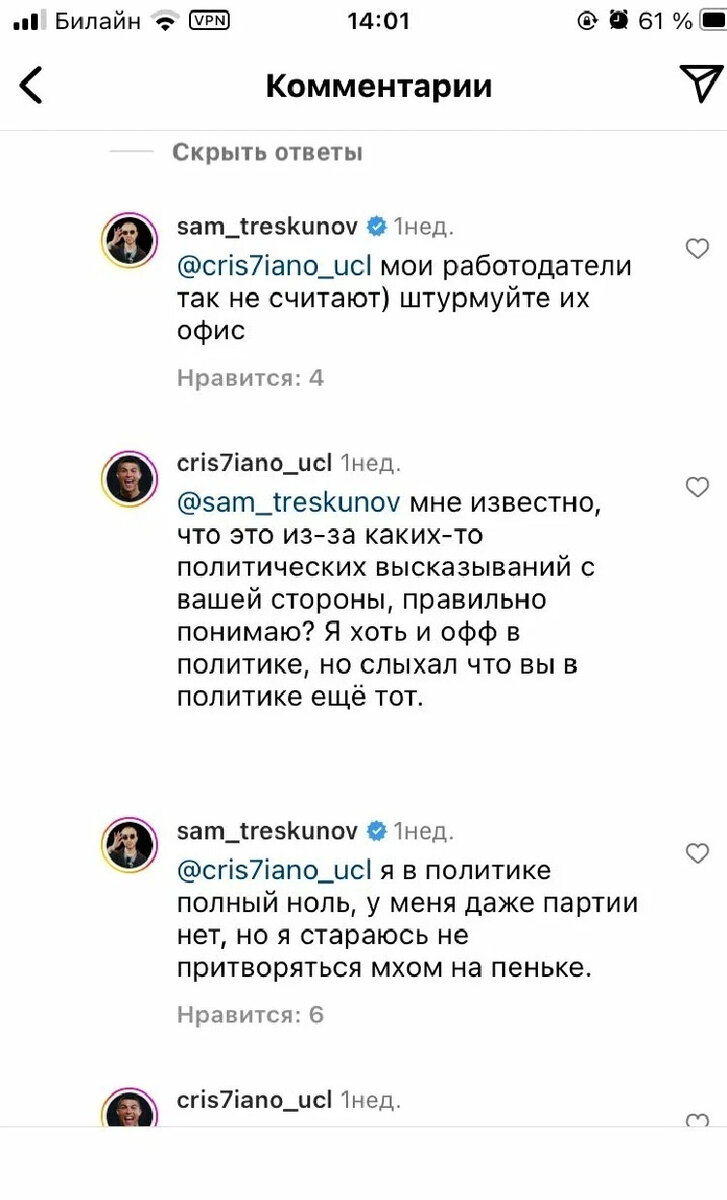Expand likes by tapping Нравится: 4
Image resolution: width=727 pixels, height=1200 pixels.
[249, 378]
